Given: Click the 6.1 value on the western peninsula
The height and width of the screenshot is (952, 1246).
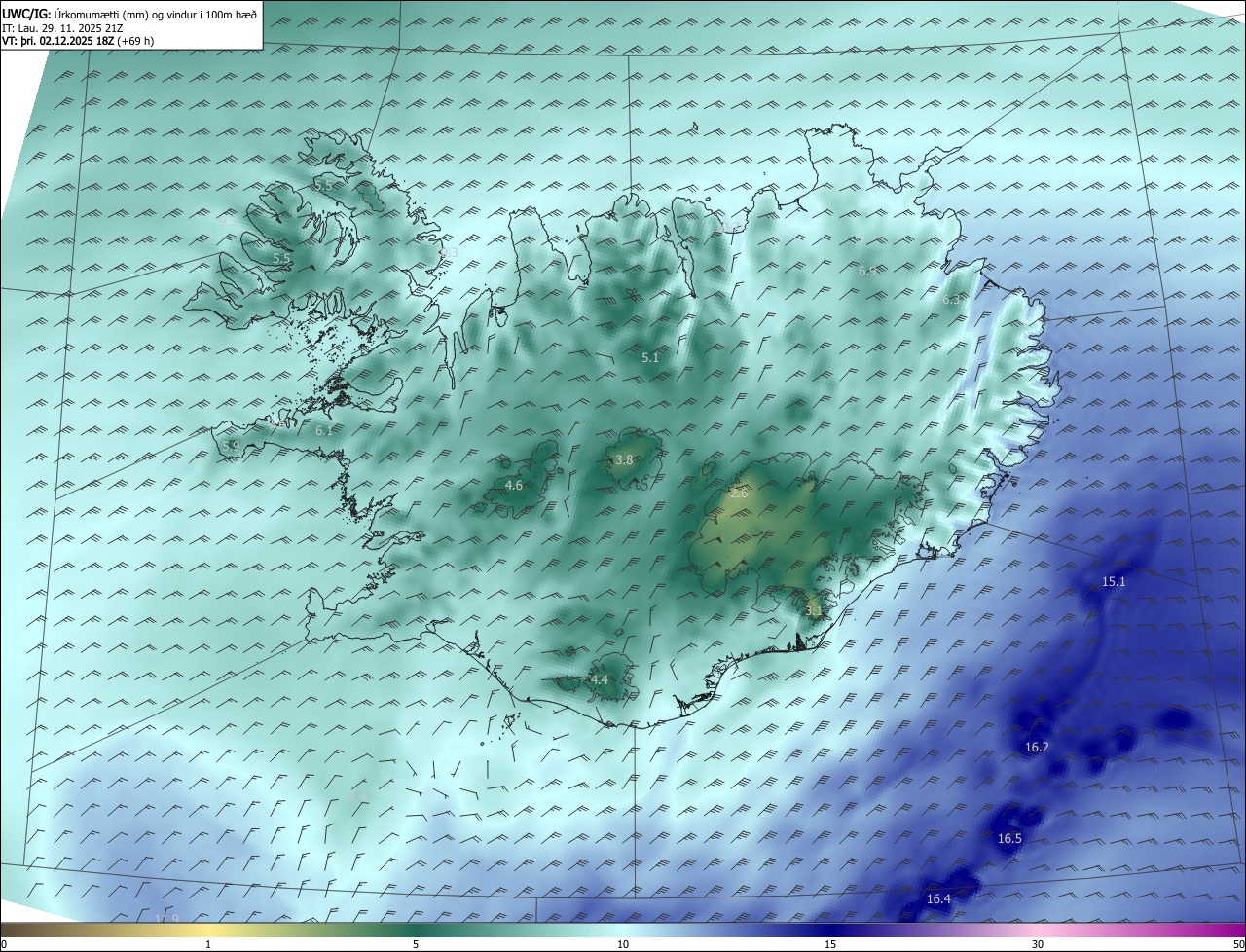Looking at the screenshot, I should 324,431.
